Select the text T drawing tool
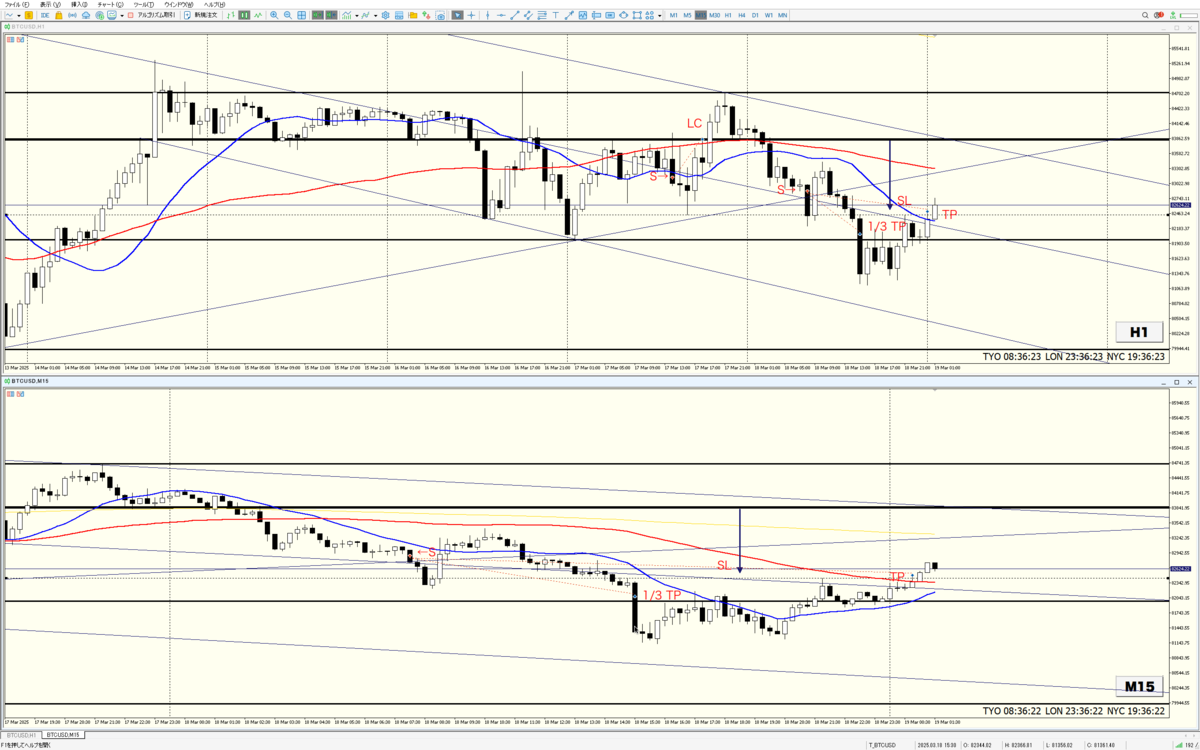The image size is (1200, 750). (555, 15)
